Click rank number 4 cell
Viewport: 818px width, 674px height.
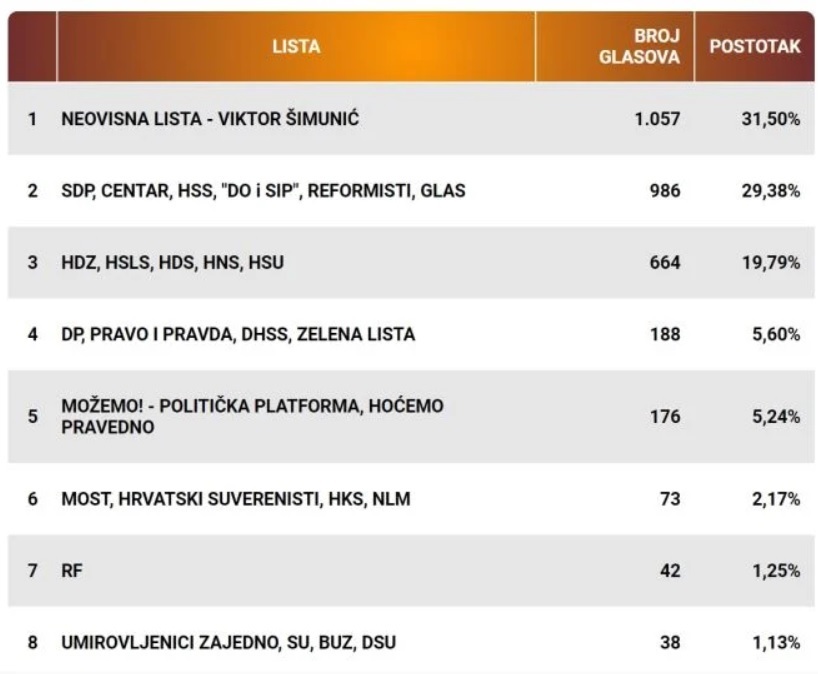pyautogui.click(x=32, y=334)
